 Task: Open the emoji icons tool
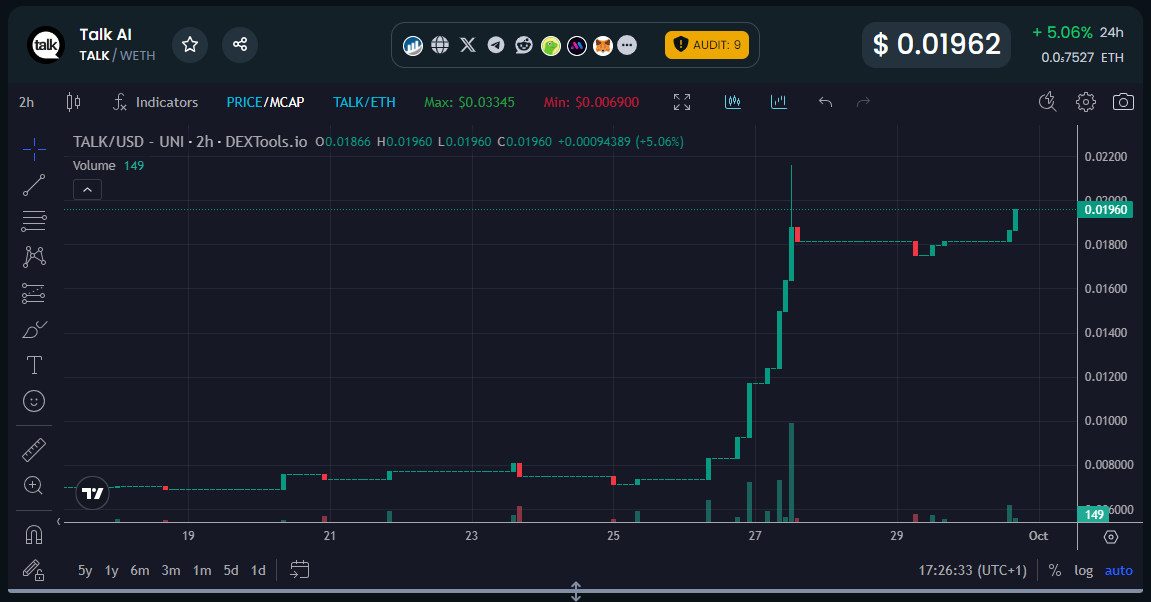[34, 401]
